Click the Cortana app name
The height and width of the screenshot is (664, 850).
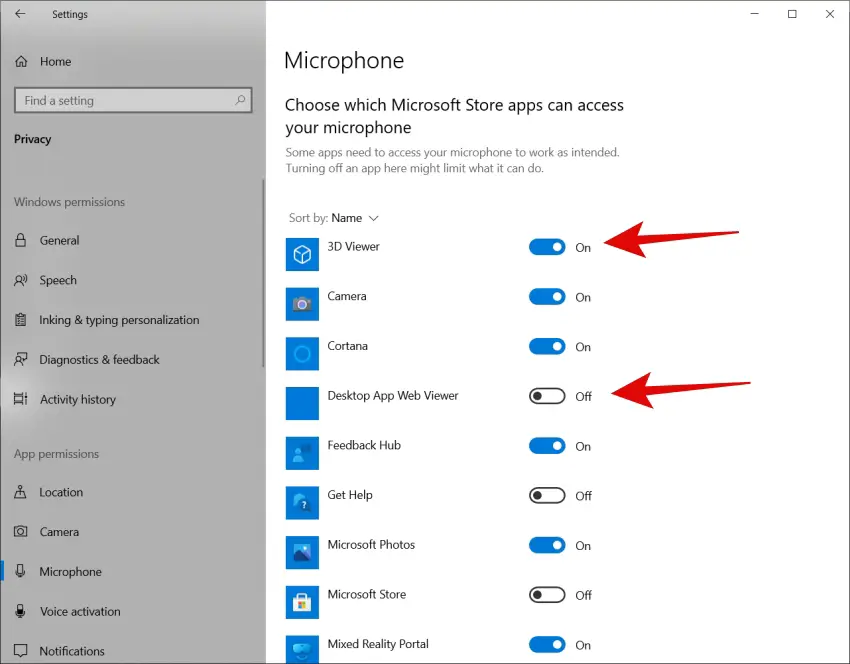tap(347, 346)
